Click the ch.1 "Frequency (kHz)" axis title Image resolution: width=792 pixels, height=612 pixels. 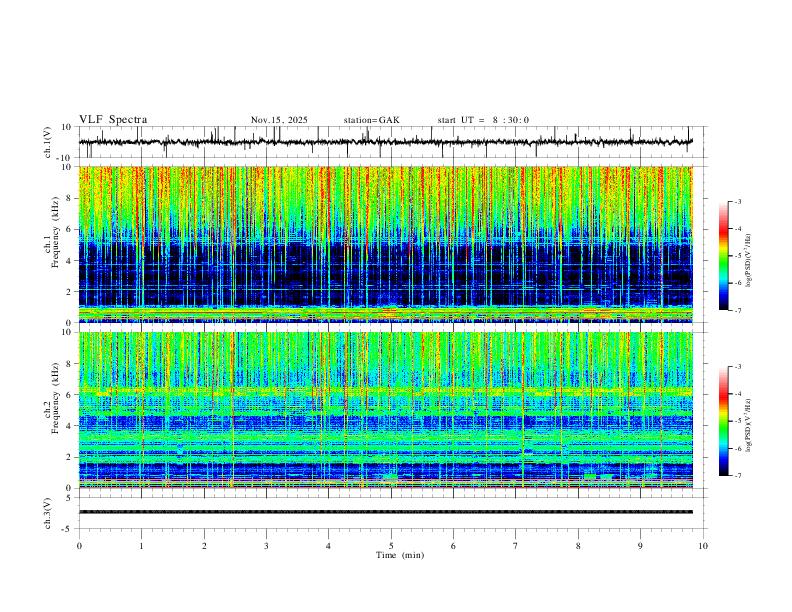pos(55,232)
